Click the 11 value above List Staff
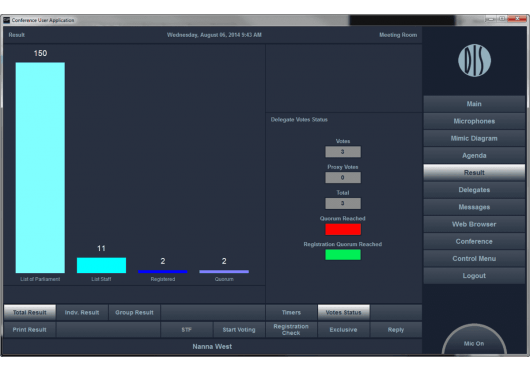The width and height of the screenshot is (530, 371). pyautogui.click(x=101, y=249)
